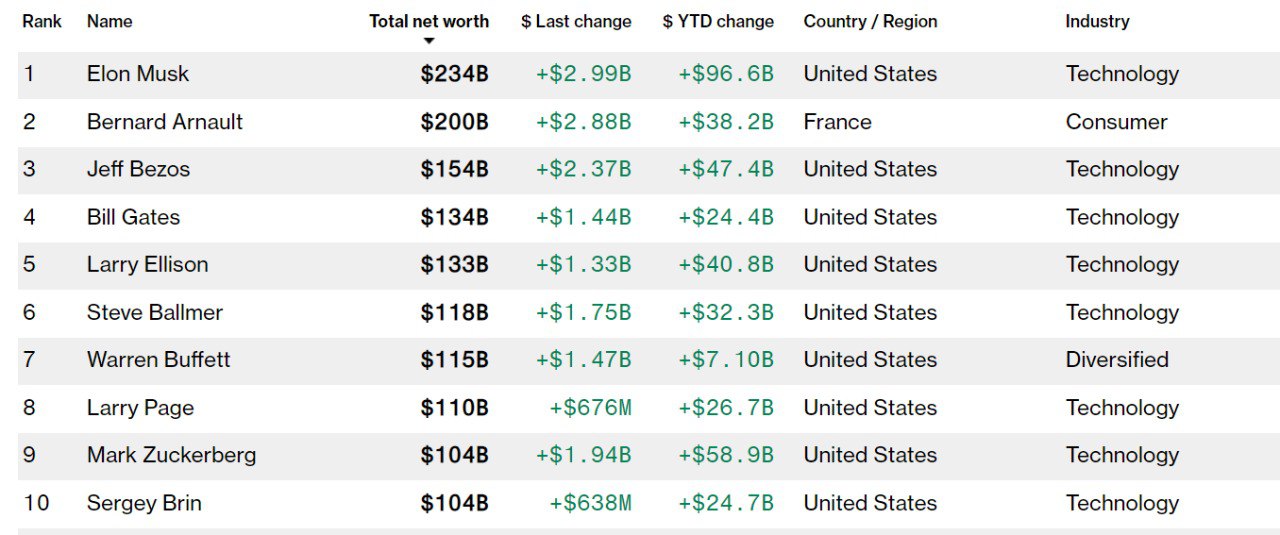
Task: Open Warren Buffett's profile
Action: tap(158, 360)
